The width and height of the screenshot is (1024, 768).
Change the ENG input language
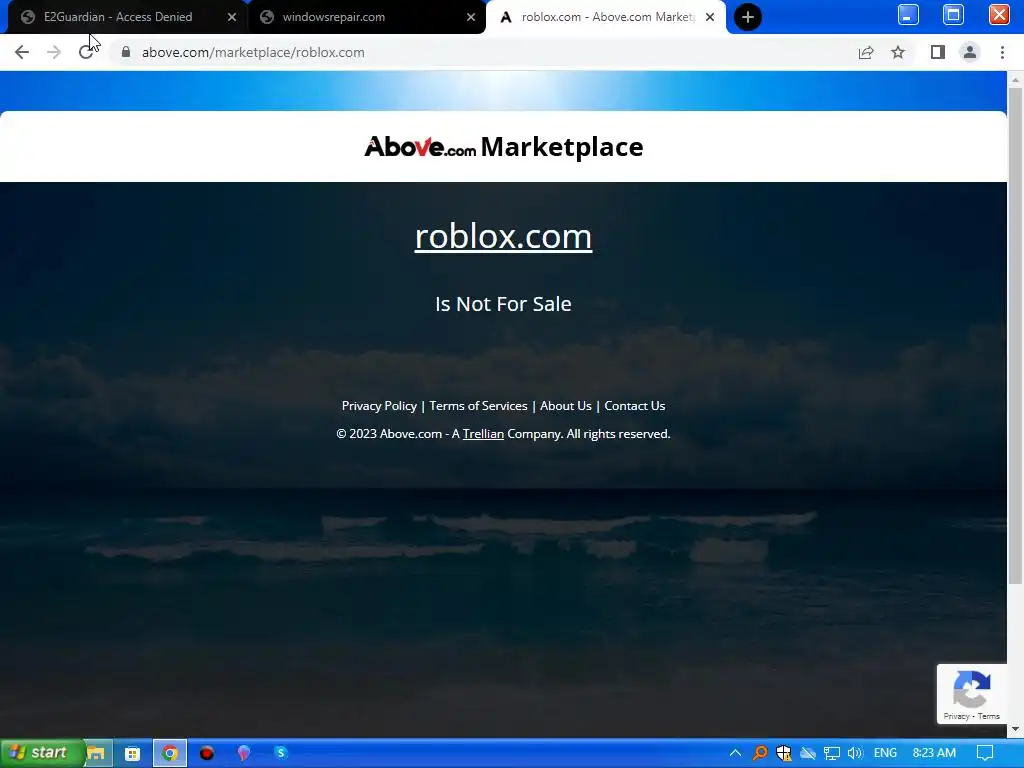[885, 753]
